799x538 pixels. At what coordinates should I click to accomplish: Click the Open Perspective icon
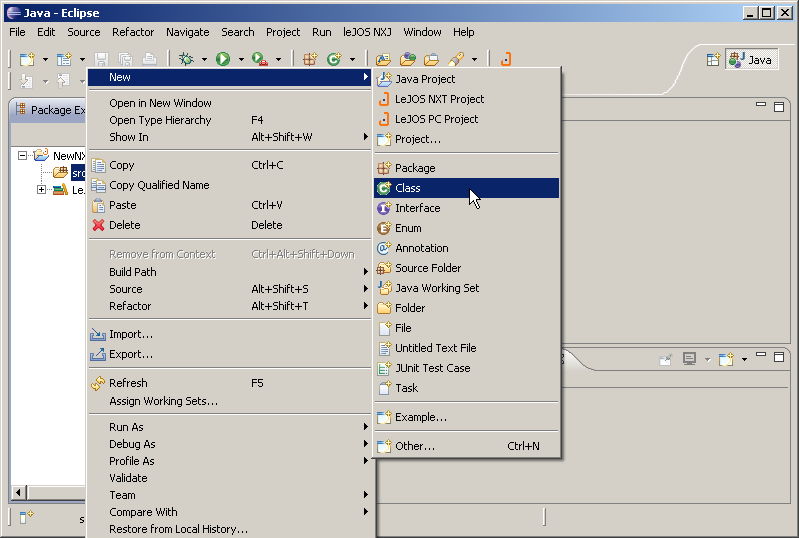pos(713,60)
